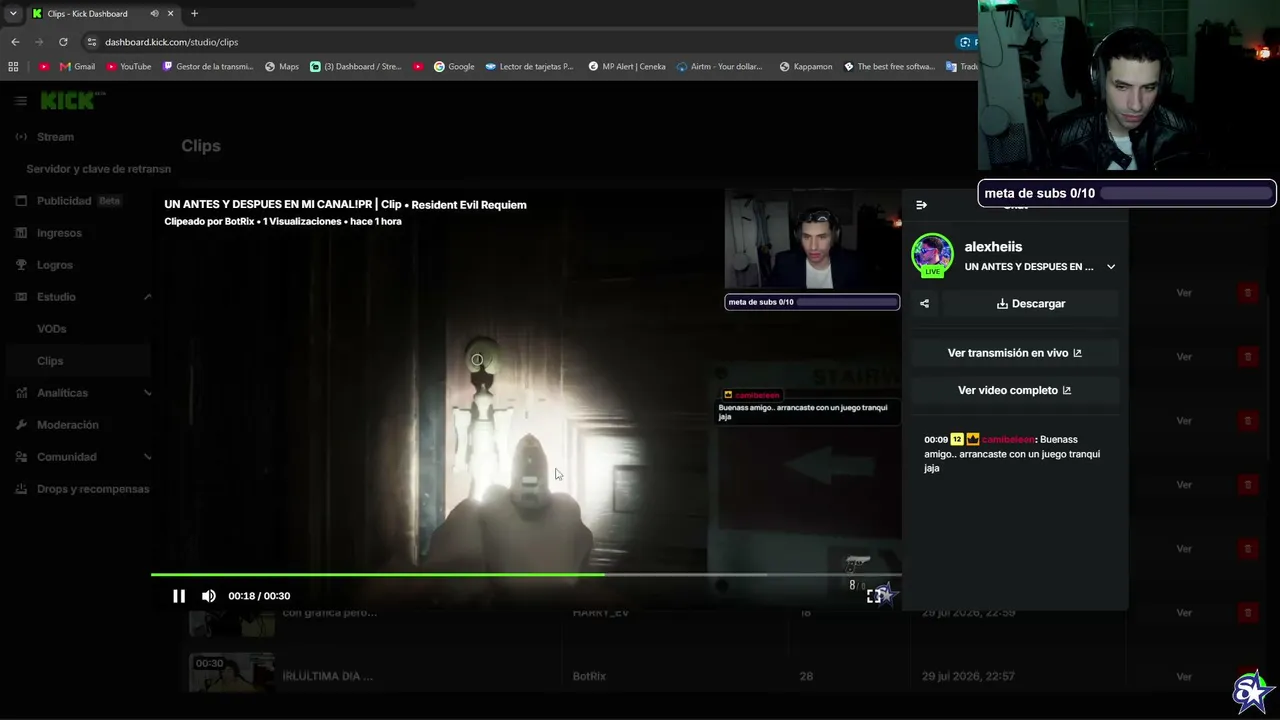View site information in address bar

click(92, 42)
